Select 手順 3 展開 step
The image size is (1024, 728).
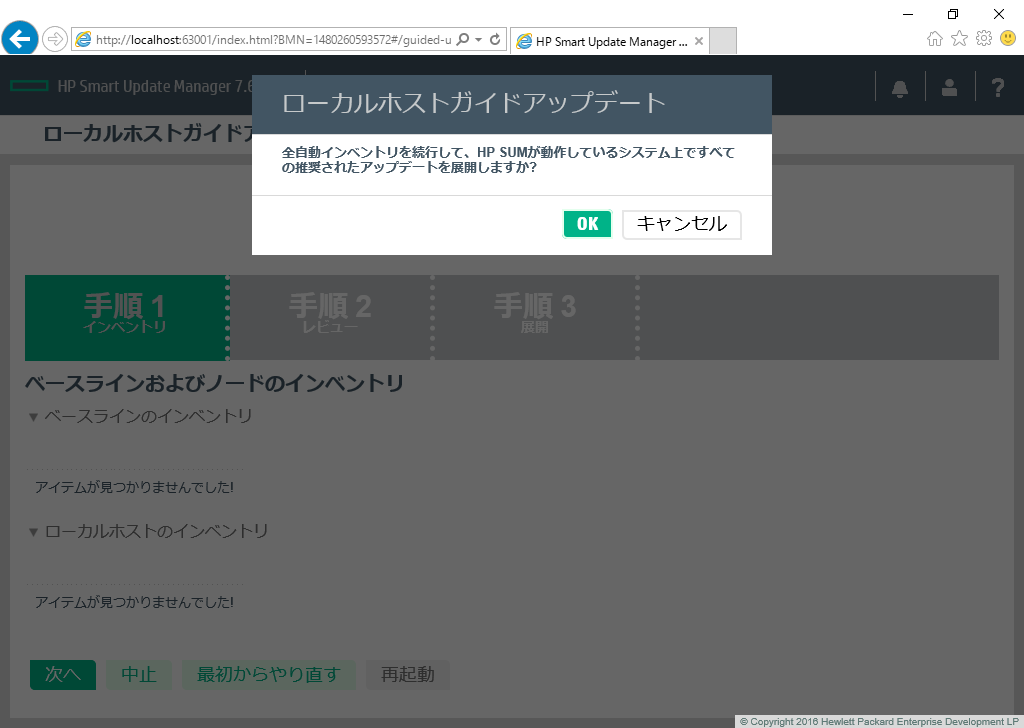[535, 317]
